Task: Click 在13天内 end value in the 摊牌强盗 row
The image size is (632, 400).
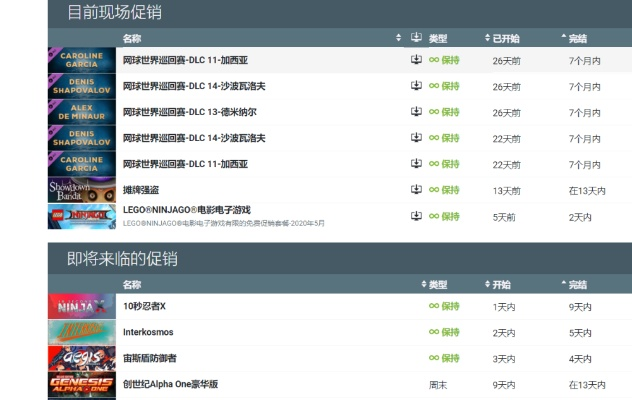Action: [x=587, y=191]
